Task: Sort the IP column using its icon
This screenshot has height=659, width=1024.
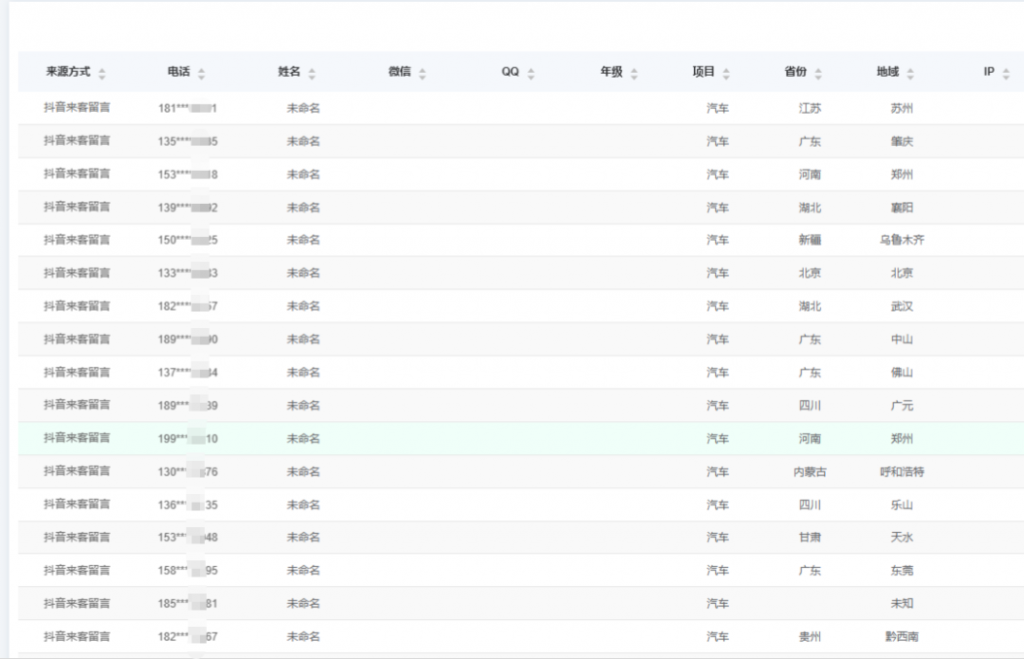Action: click(1005, 73)
